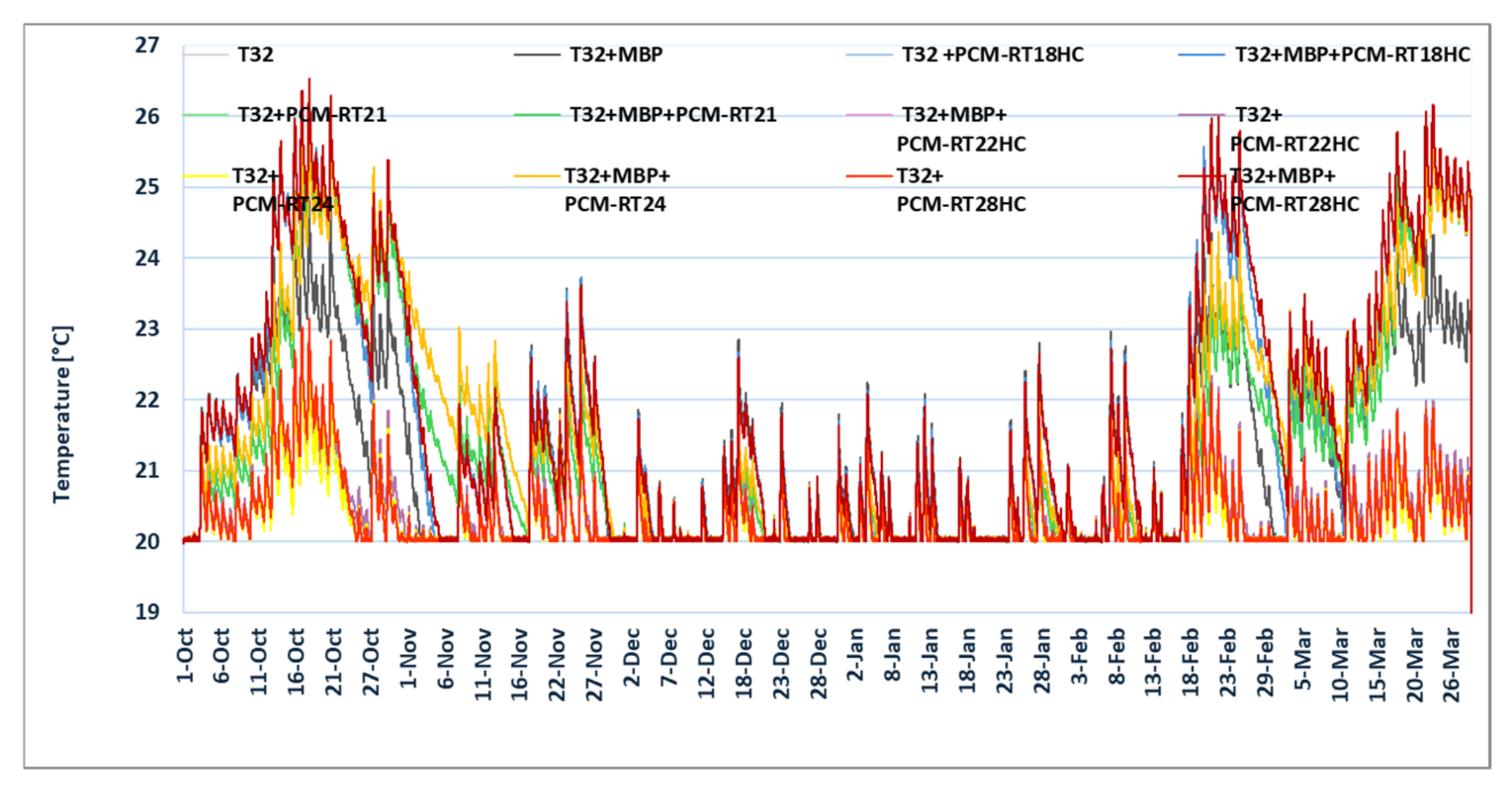Click the orange T32+MBP+ PCM-RT24 legend line
Image resolution: width=1512 pixels, height=790 pixels.
point(537,175)
